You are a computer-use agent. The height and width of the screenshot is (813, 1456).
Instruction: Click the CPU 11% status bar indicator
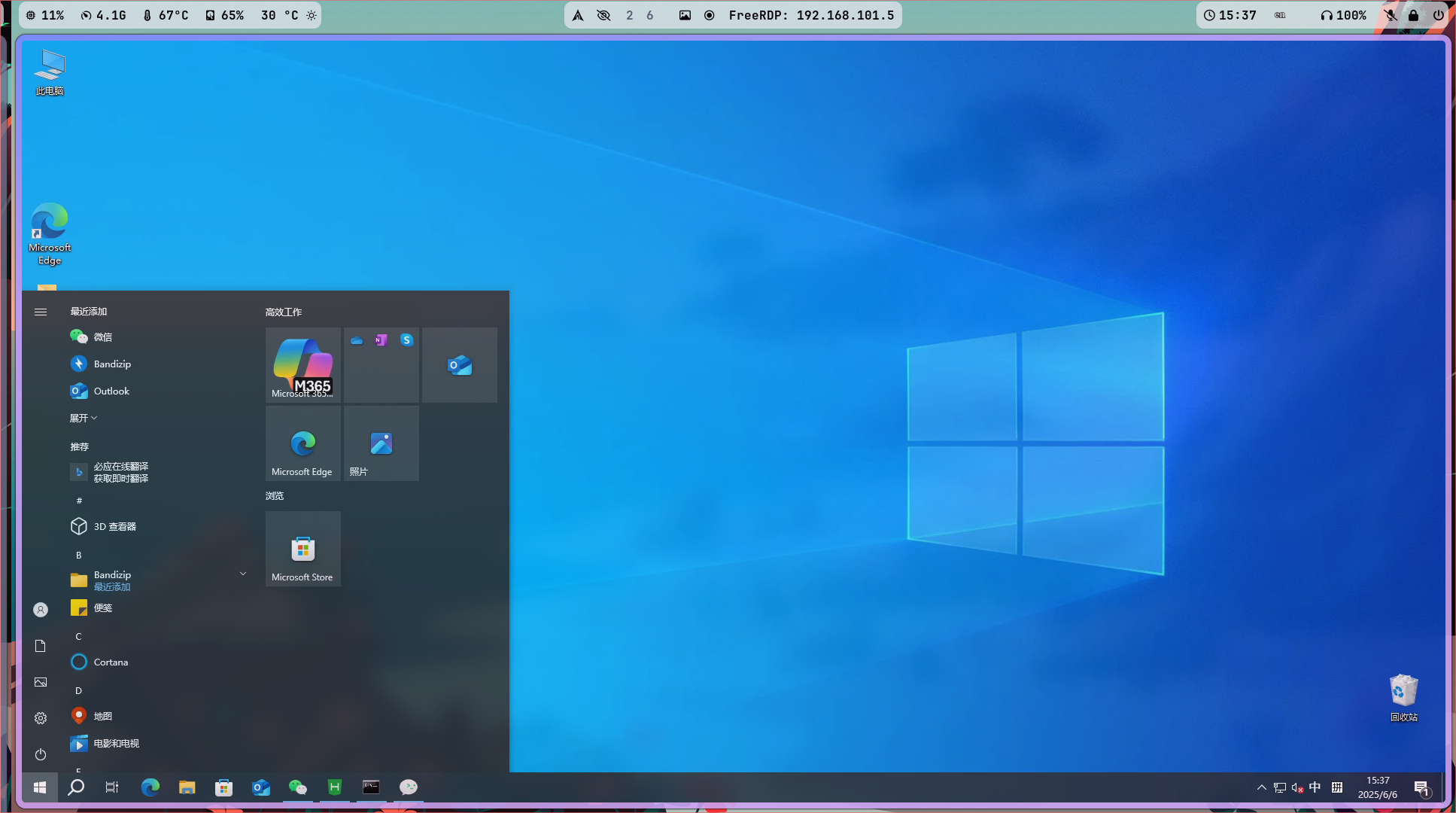pos(44,15)
